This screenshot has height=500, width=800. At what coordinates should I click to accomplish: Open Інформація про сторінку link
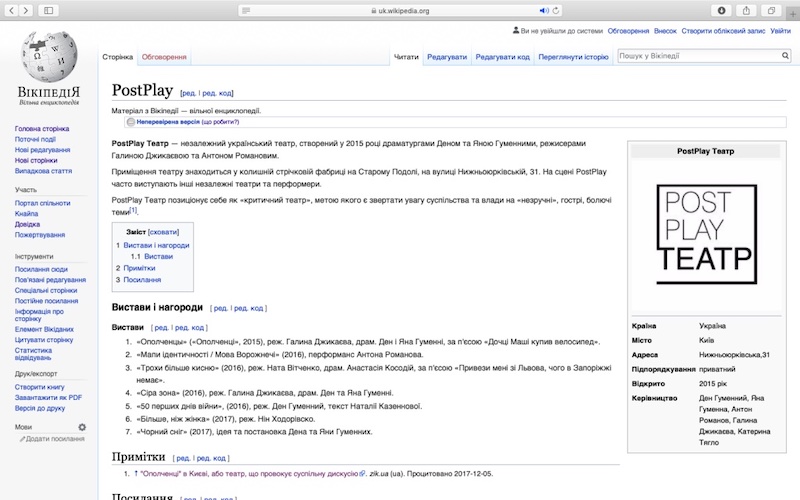point(39,315)
